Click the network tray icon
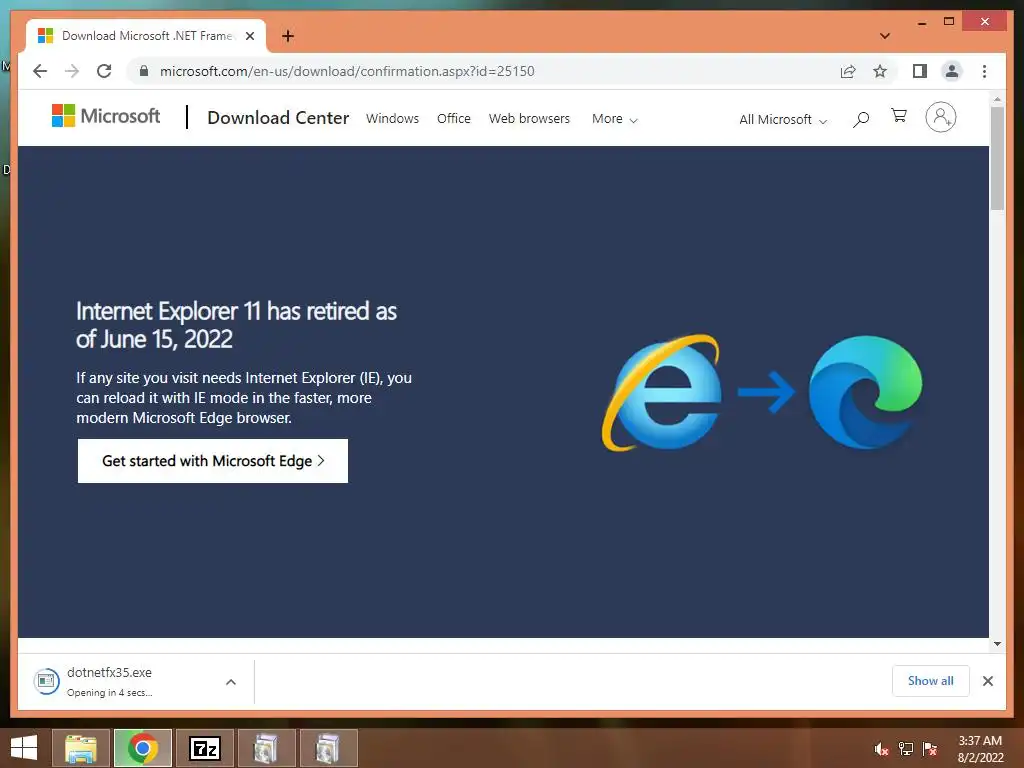 coord(906,749)
